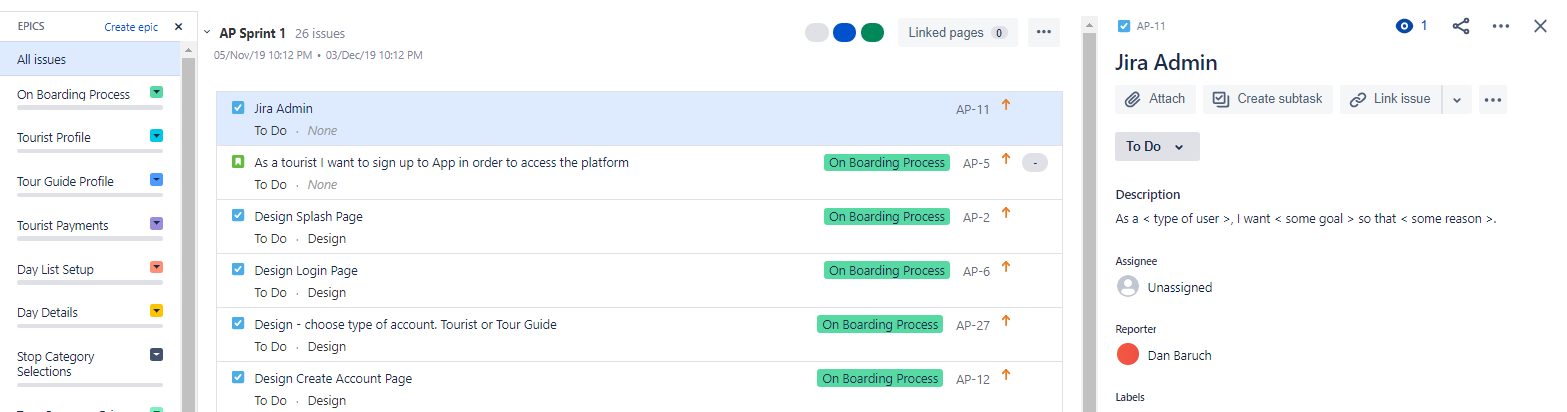Open sprint more options ellipsis menu

tap(1043, 33)
